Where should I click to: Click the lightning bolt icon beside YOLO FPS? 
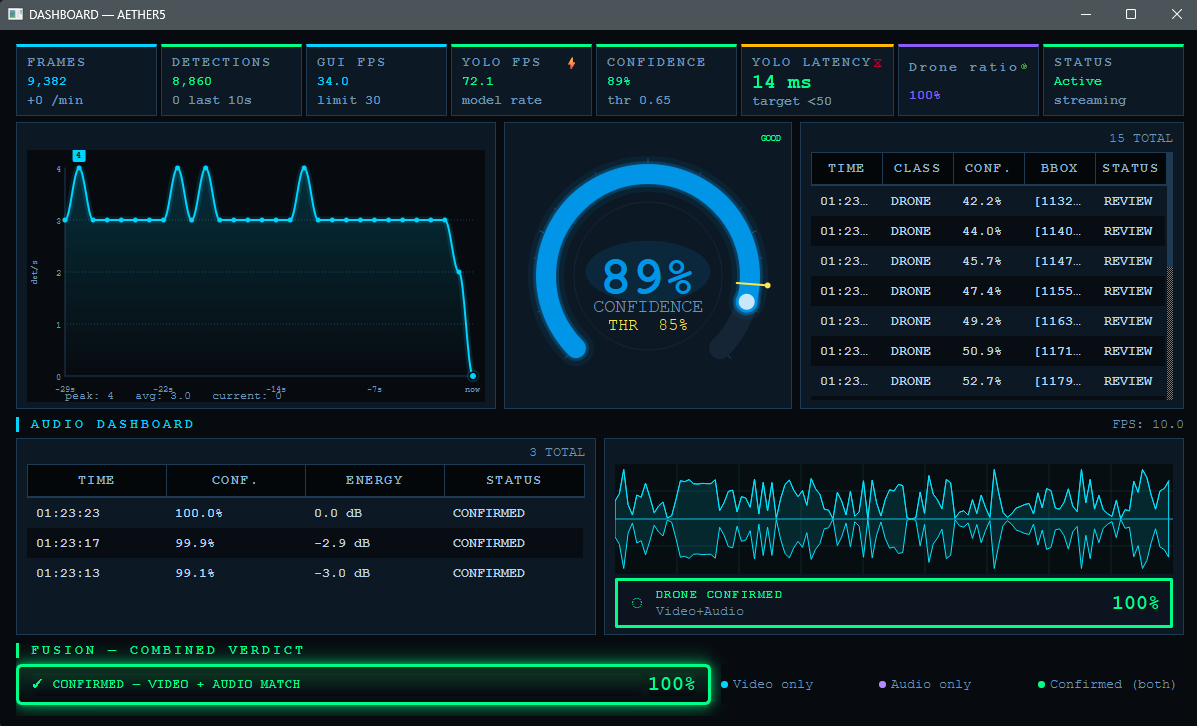pyautogui.click(x=571, y=63)
